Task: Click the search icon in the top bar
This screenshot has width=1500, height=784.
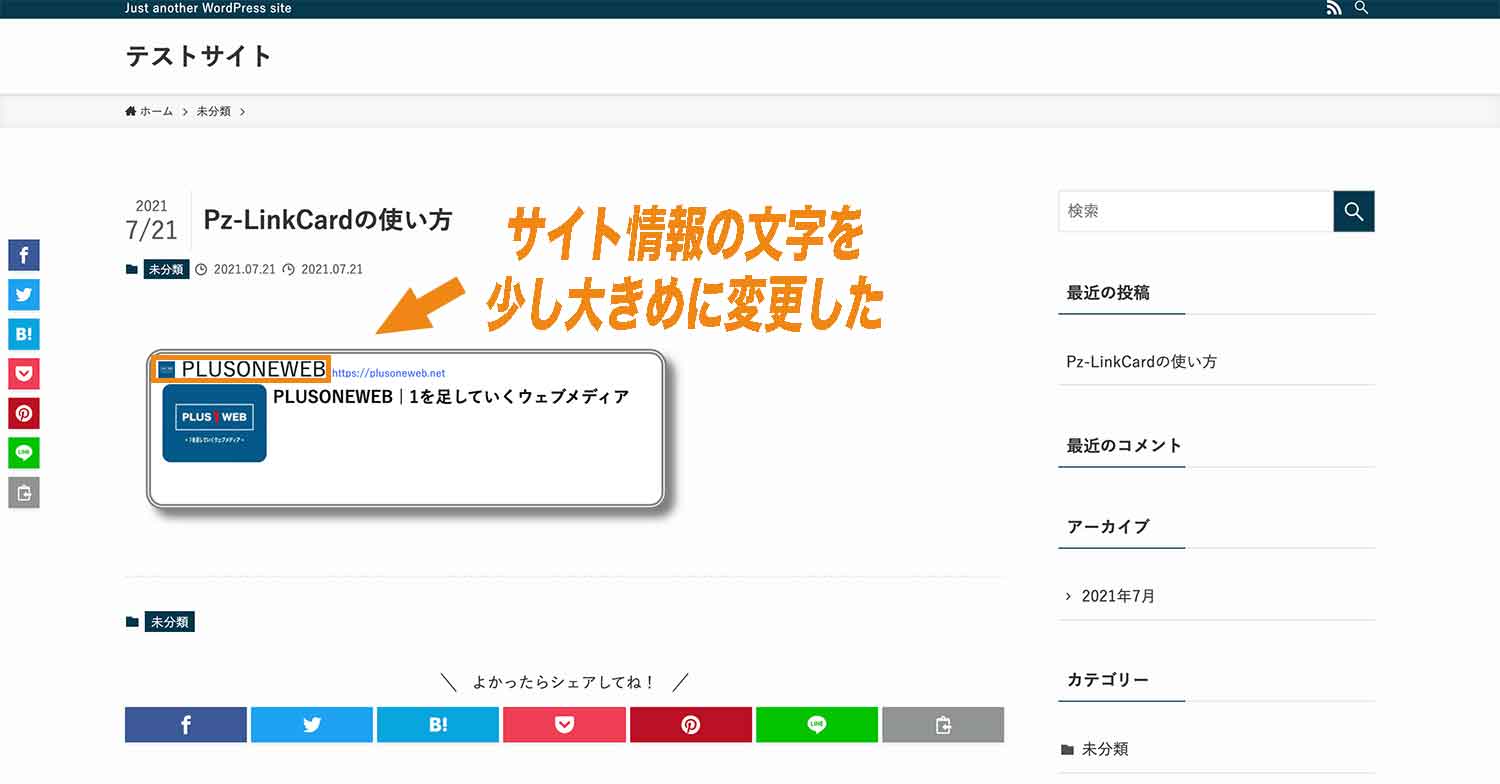Action: pos(1361,8)
